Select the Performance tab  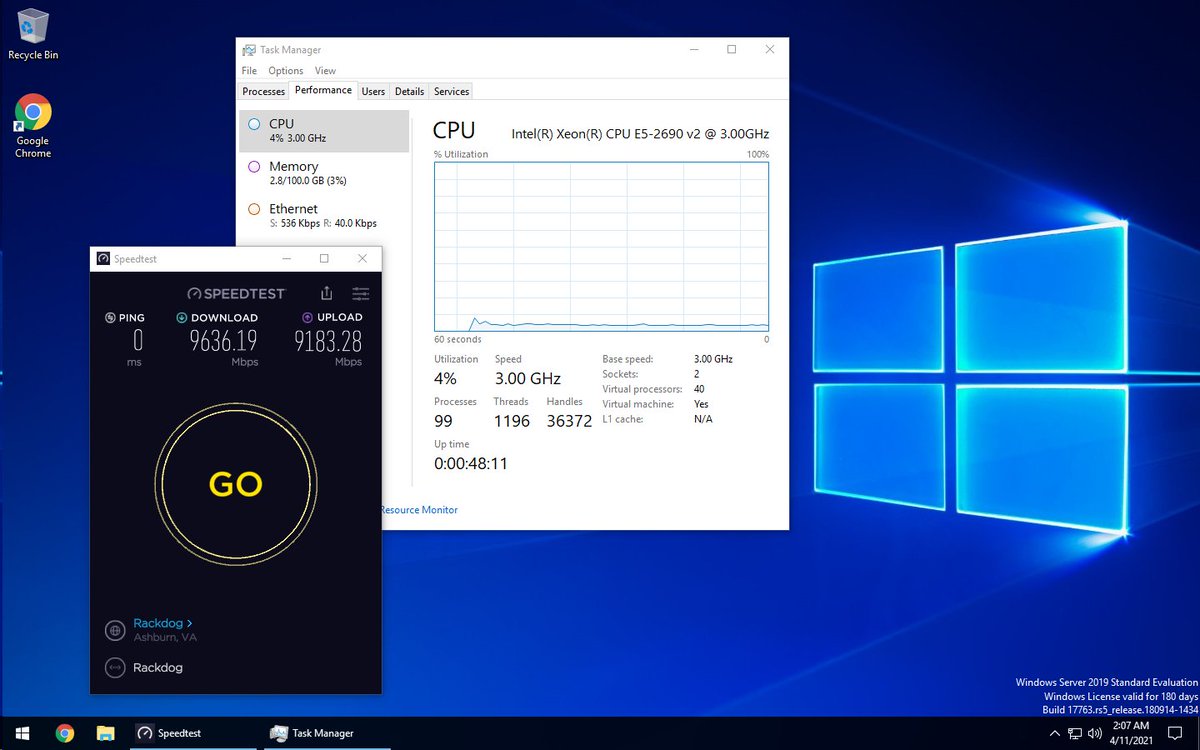[x=323, y=90]
